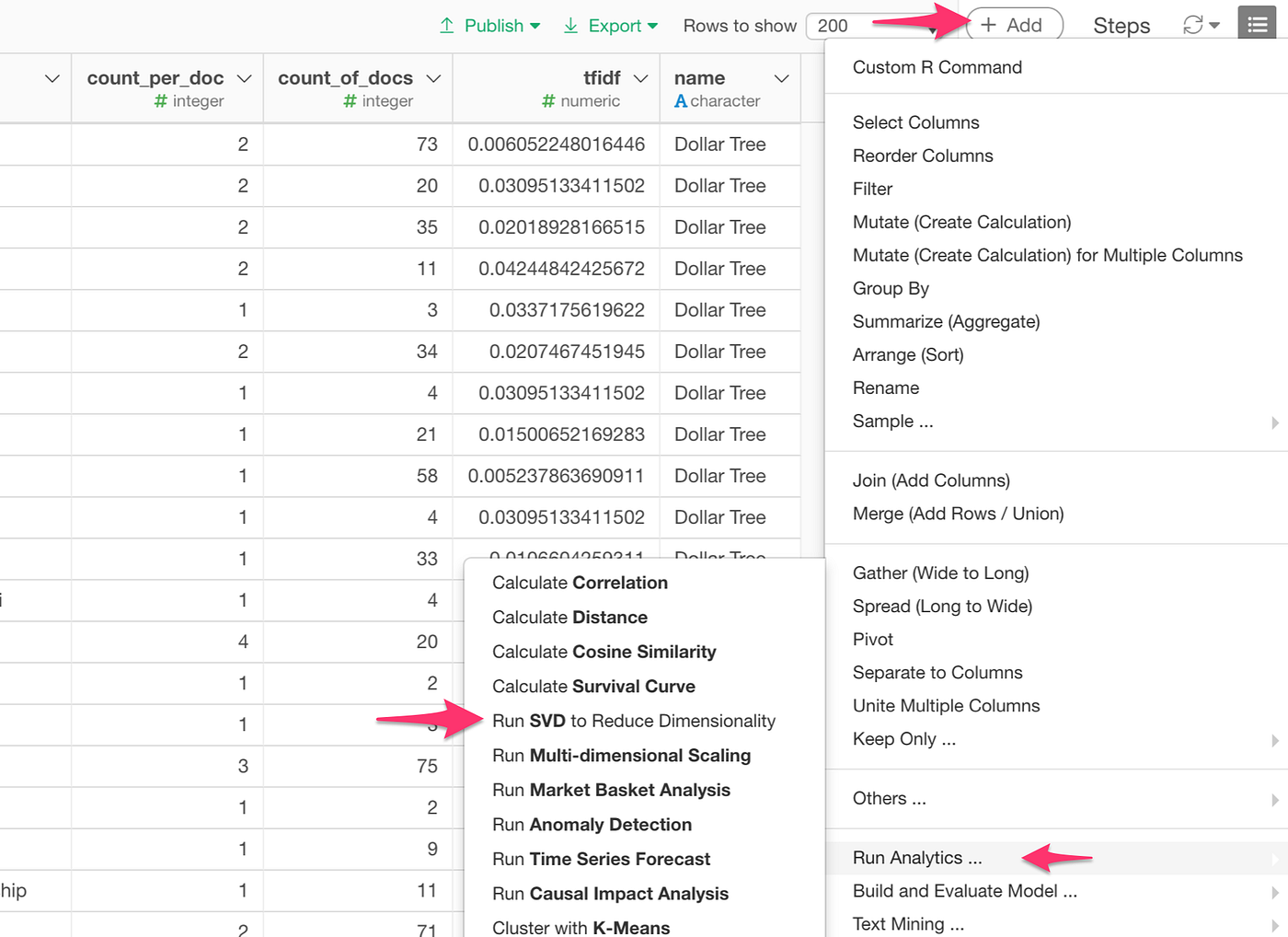The image size is (1288, 937).
Task: Click the Add button
Action: (1013, 25)
